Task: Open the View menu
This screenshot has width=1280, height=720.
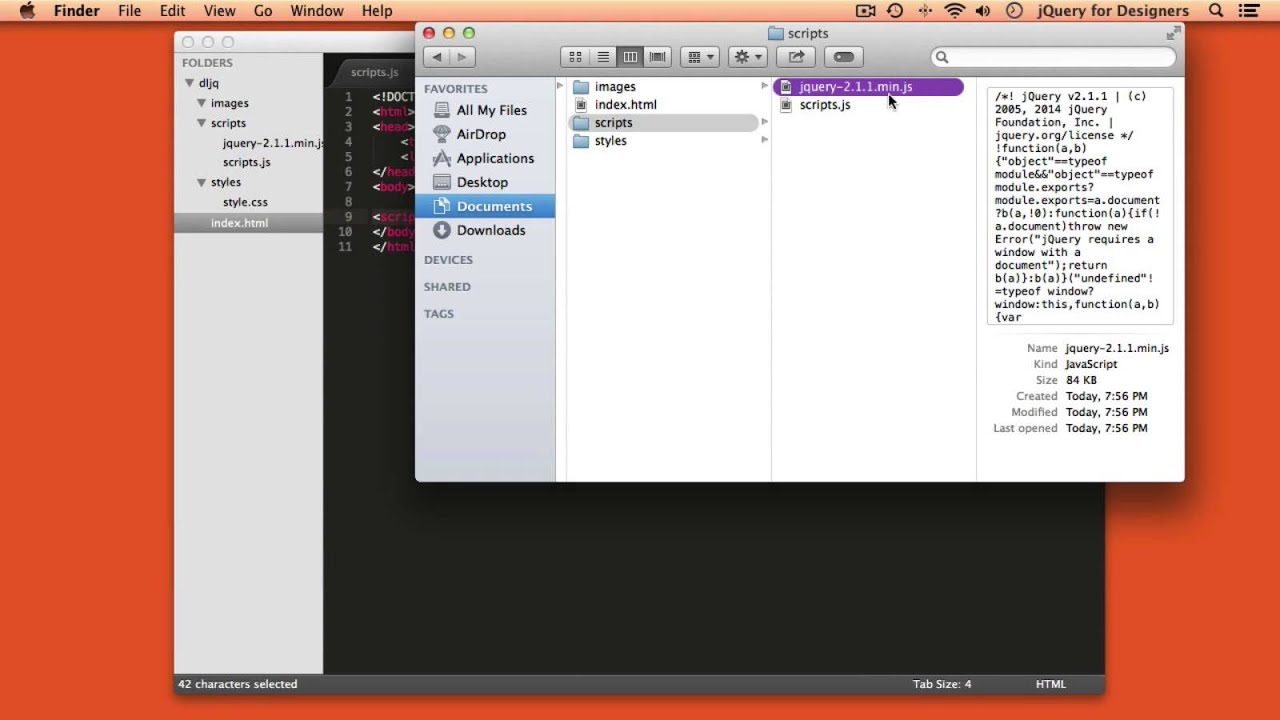Action: (x=219, y=11)
